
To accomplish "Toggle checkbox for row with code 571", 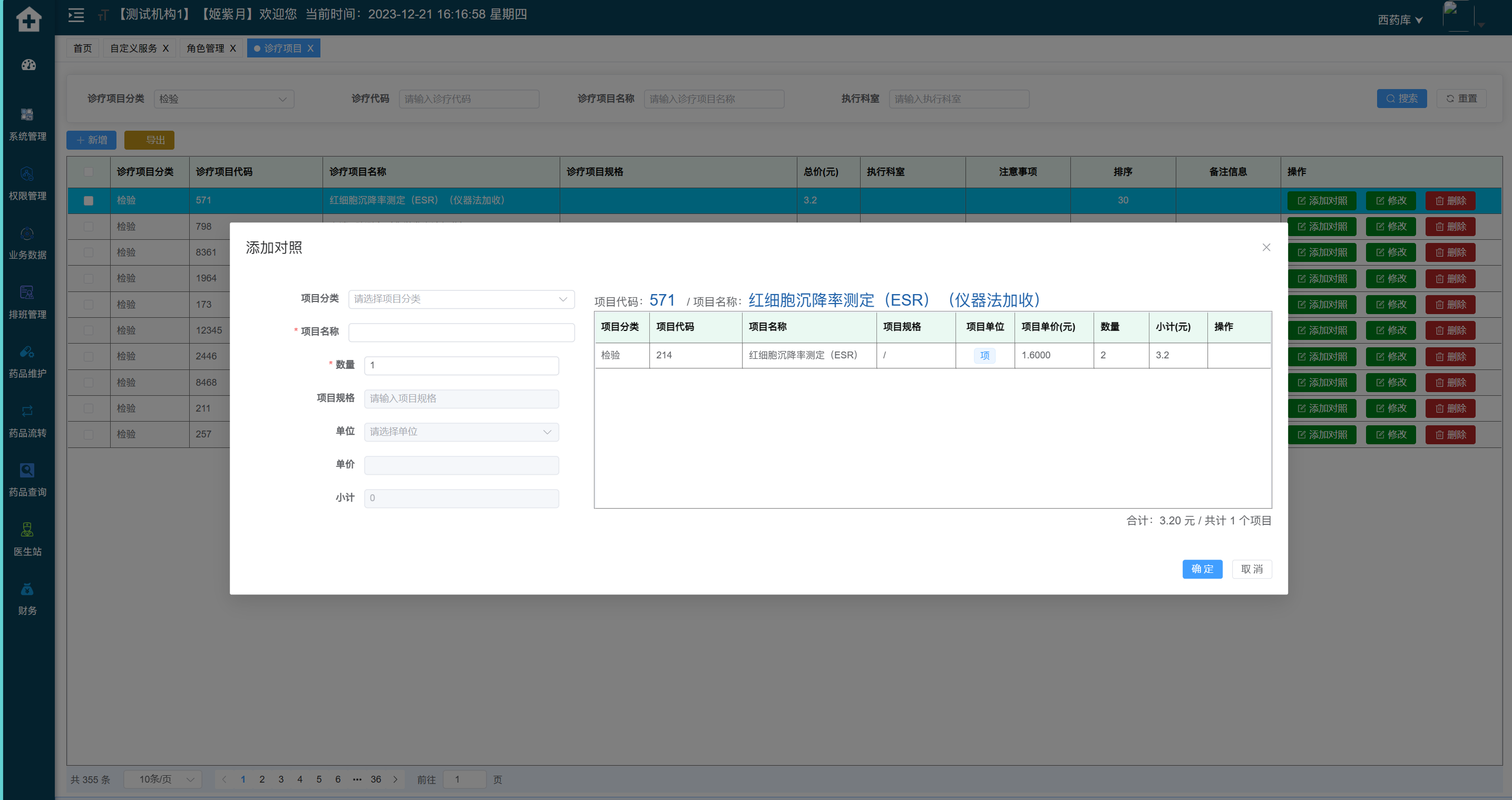I will click(89, 201).
